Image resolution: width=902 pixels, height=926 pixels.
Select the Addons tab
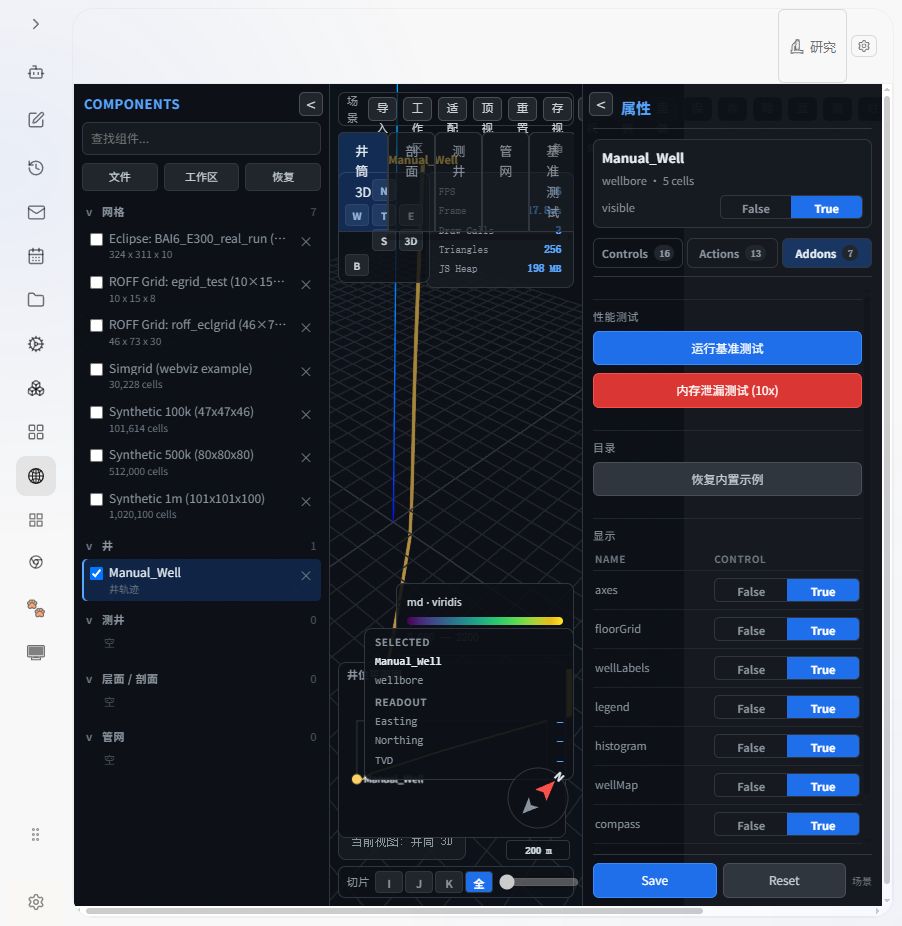826,253
